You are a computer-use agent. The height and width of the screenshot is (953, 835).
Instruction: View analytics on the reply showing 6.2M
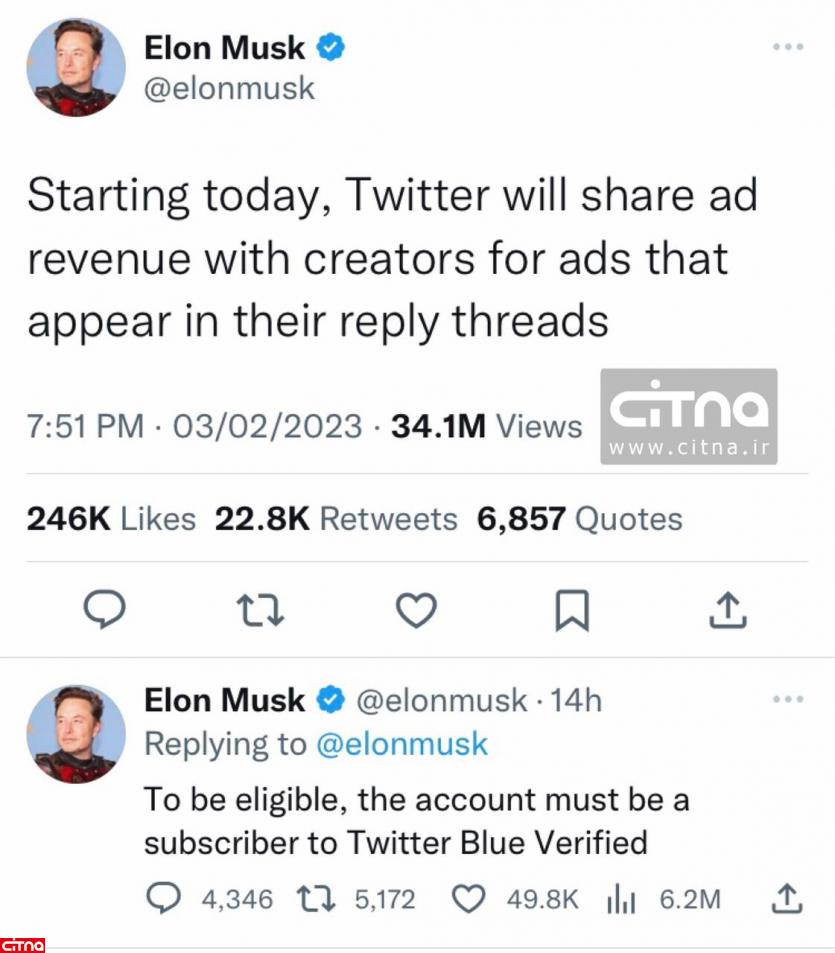622,899
